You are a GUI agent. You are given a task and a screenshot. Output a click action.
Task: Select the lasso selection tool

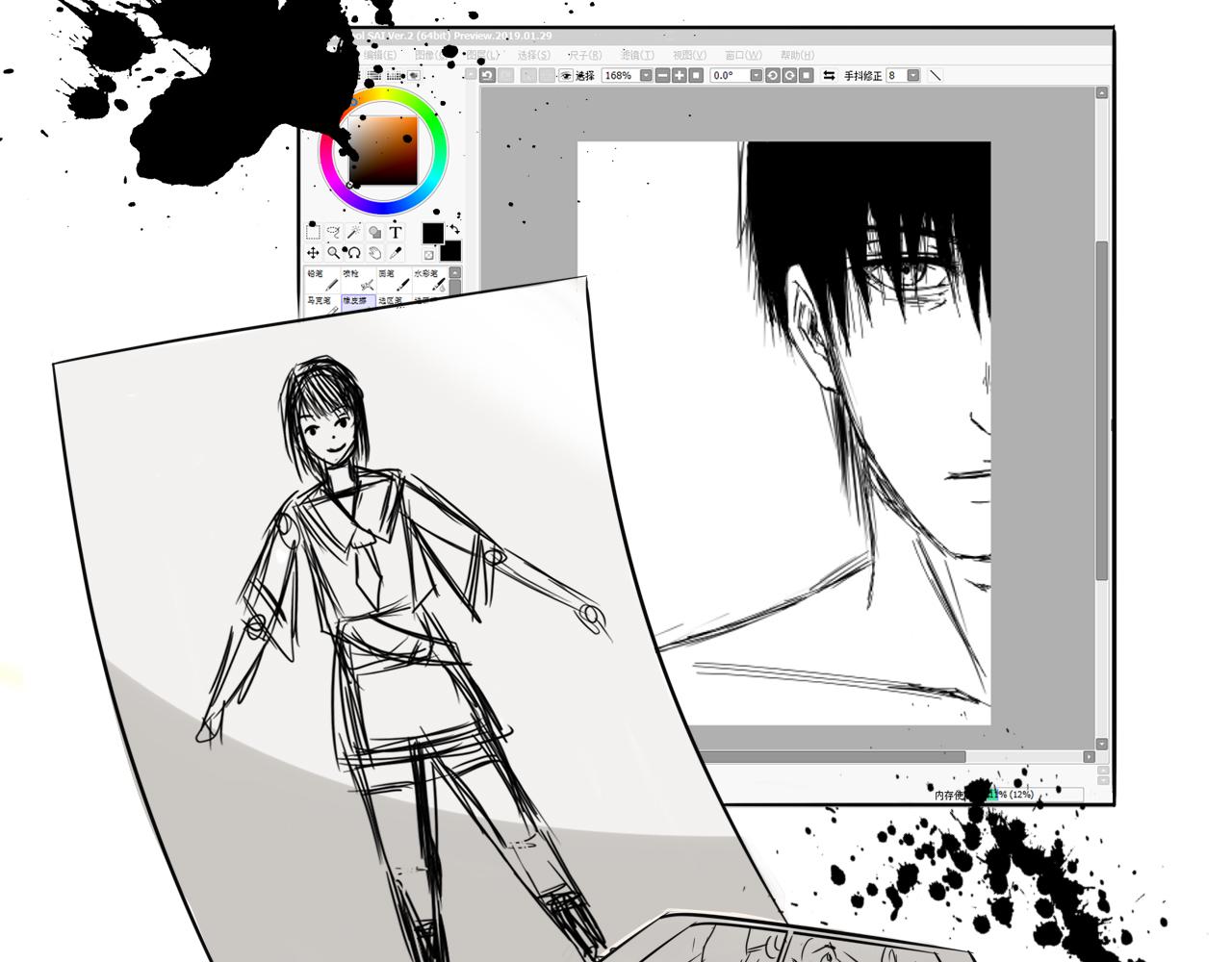(333, 232)
